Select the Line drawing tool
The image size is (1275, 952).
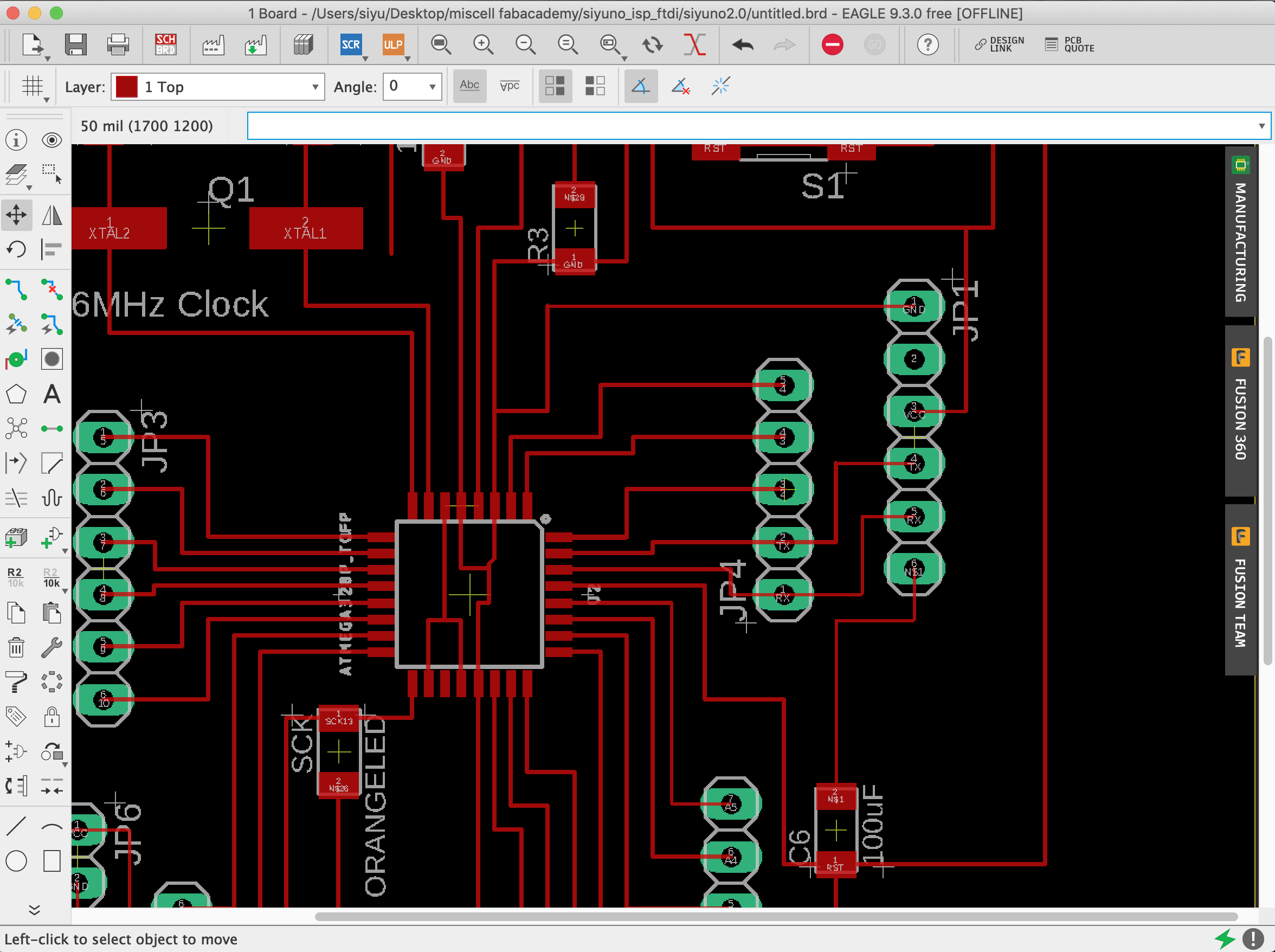pyautogui.click(x=16, y=826)
